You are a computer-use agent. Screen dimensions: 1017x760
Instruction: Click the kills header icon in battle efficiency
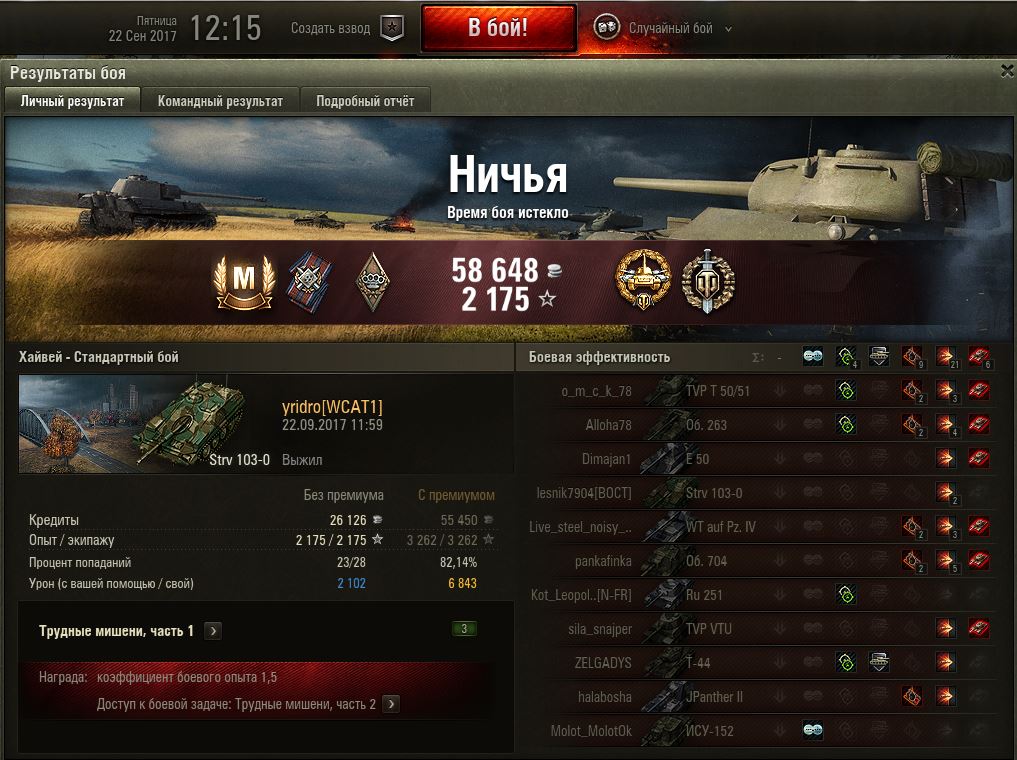(978, 356)
